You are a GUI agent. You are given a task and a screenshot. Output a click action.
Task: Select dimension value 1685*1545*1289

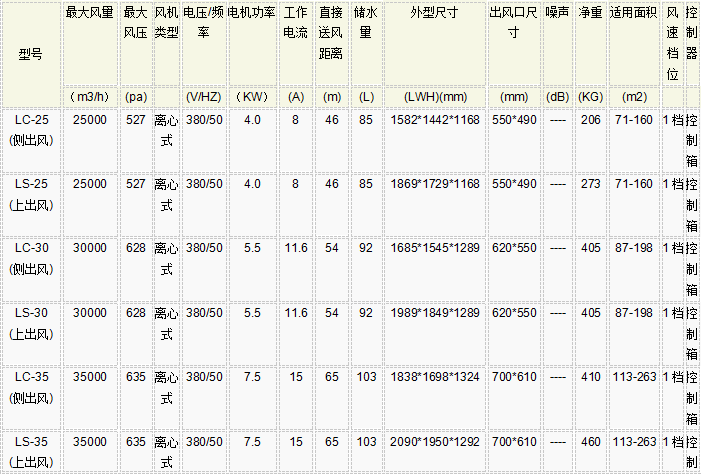tap(435, 247)
